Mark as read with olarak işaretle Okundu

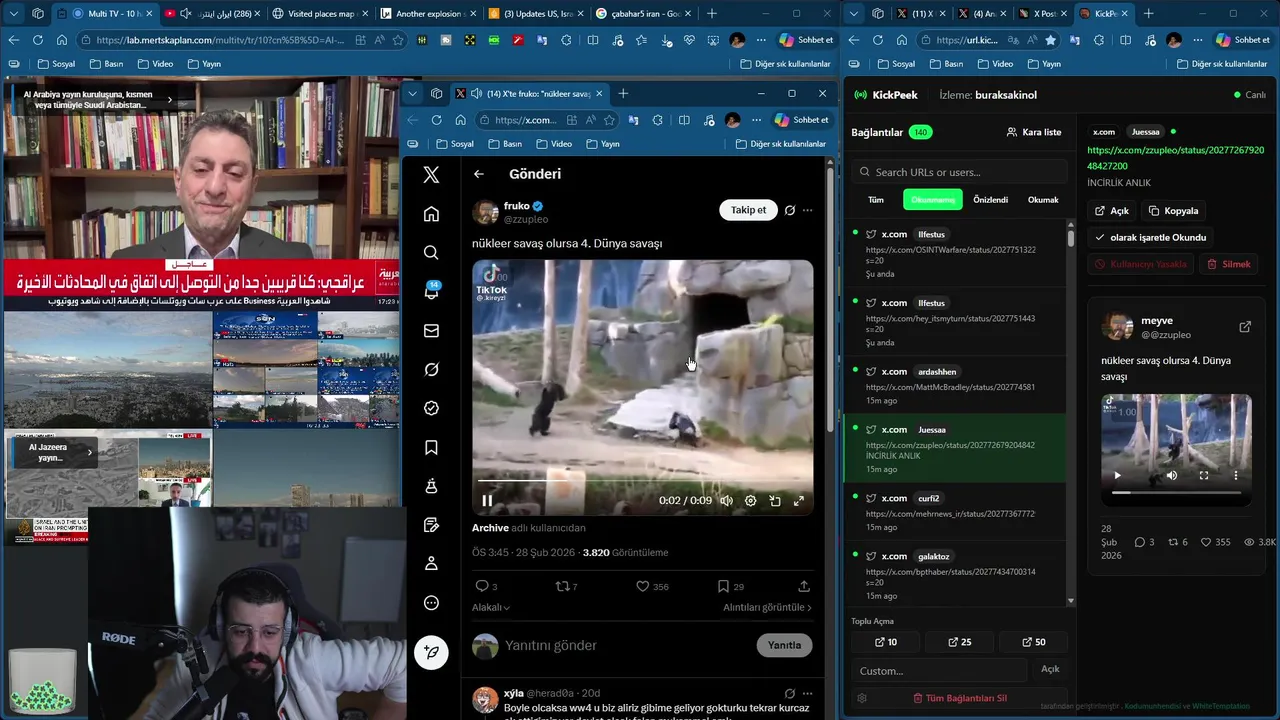(1151, 238)
